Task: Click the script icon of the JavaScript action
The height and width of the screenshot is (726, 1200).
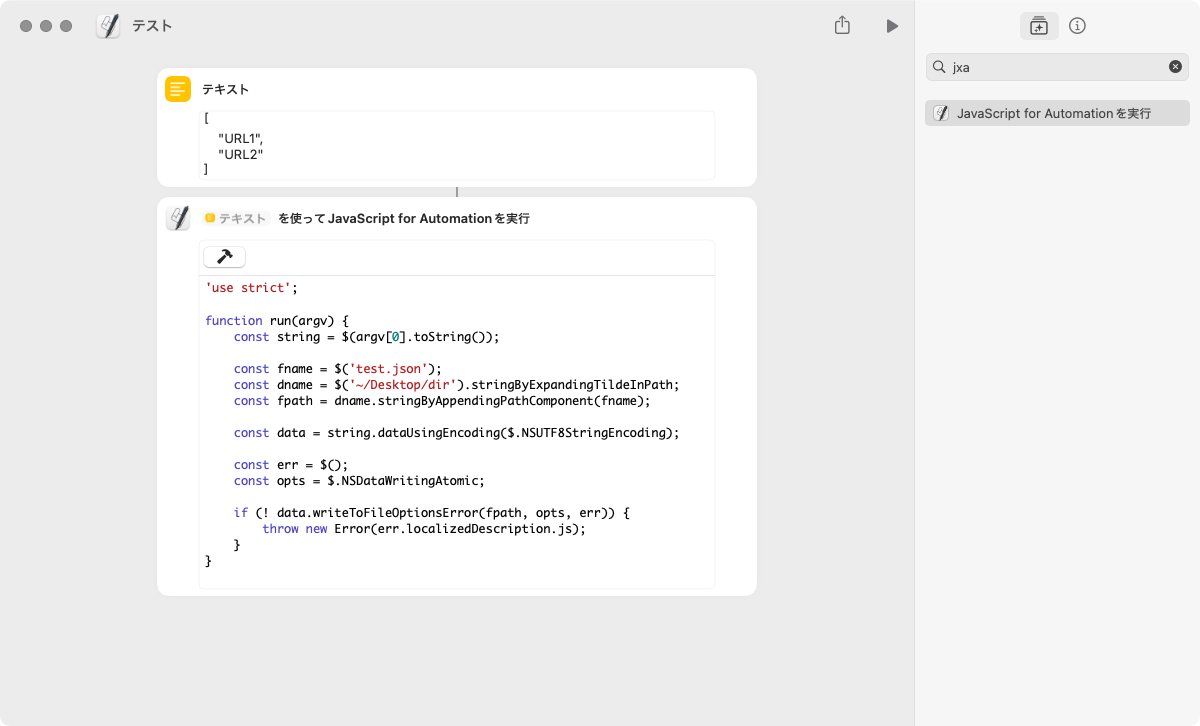Action: [178, 218]
